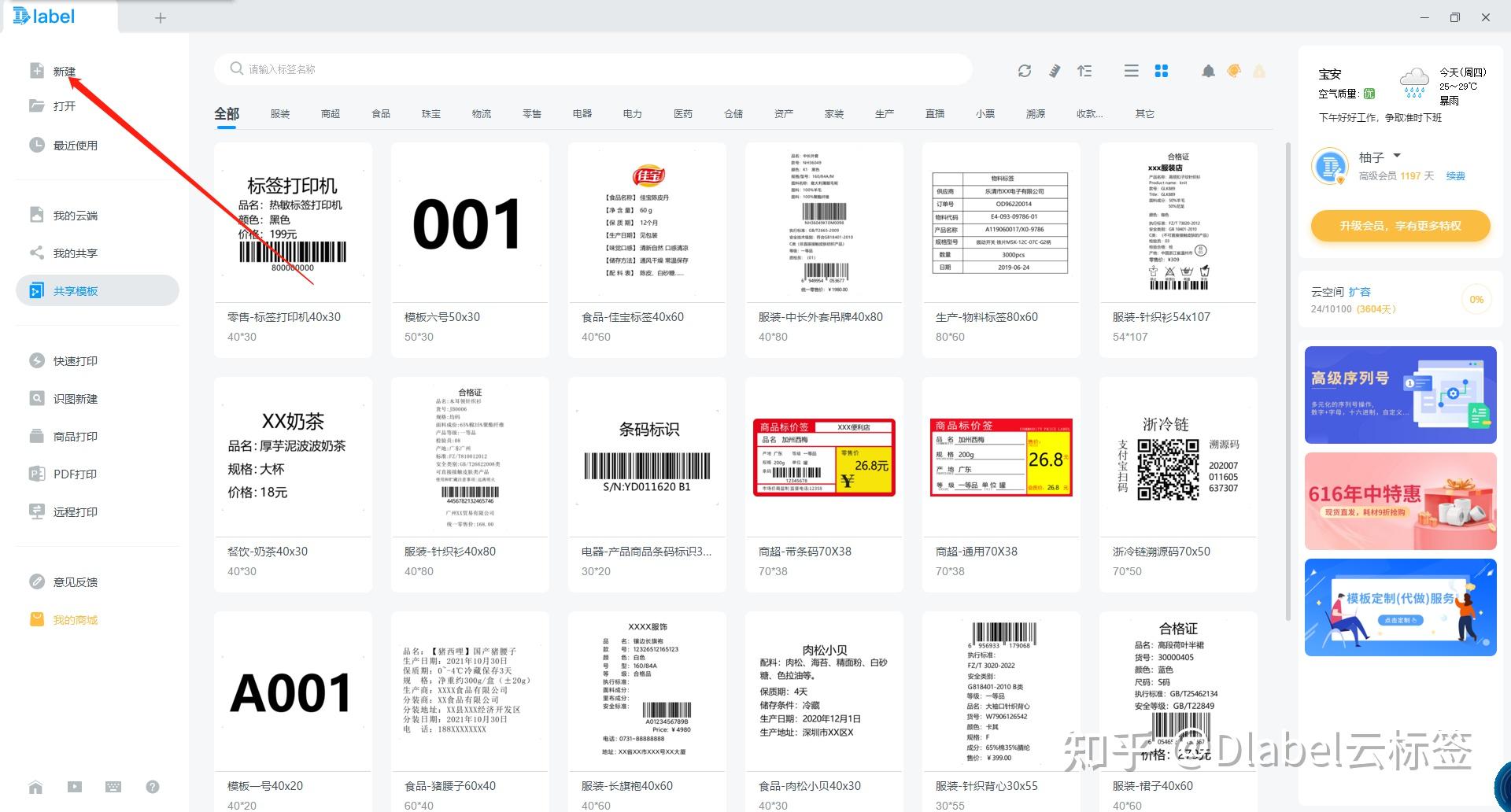Refresh the template list with the sync icon
This screenshot has width=1511, height=812.
(1025, 70)
